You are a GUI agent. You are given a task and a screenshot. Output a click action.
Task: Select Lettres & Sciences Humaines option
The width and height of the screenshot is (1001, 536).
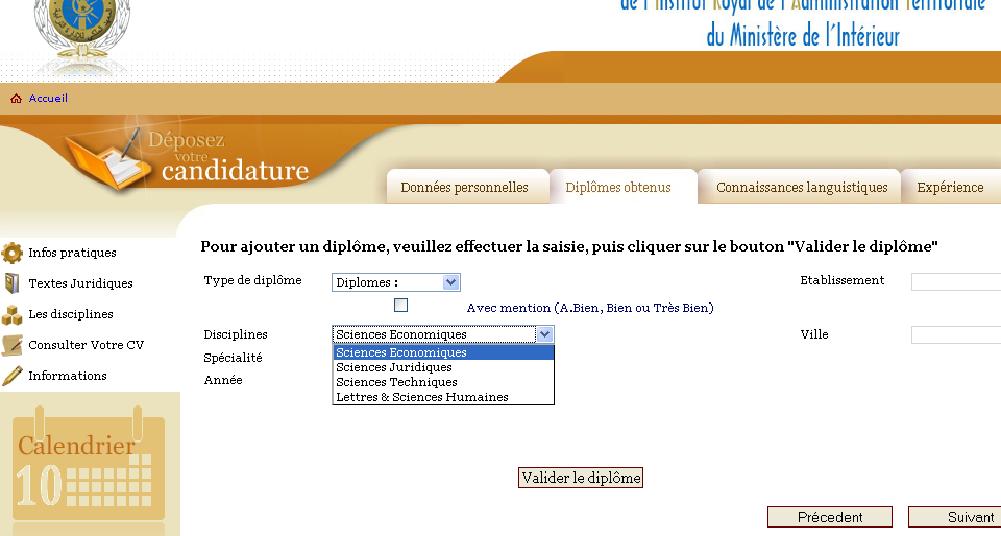(444, 396)
